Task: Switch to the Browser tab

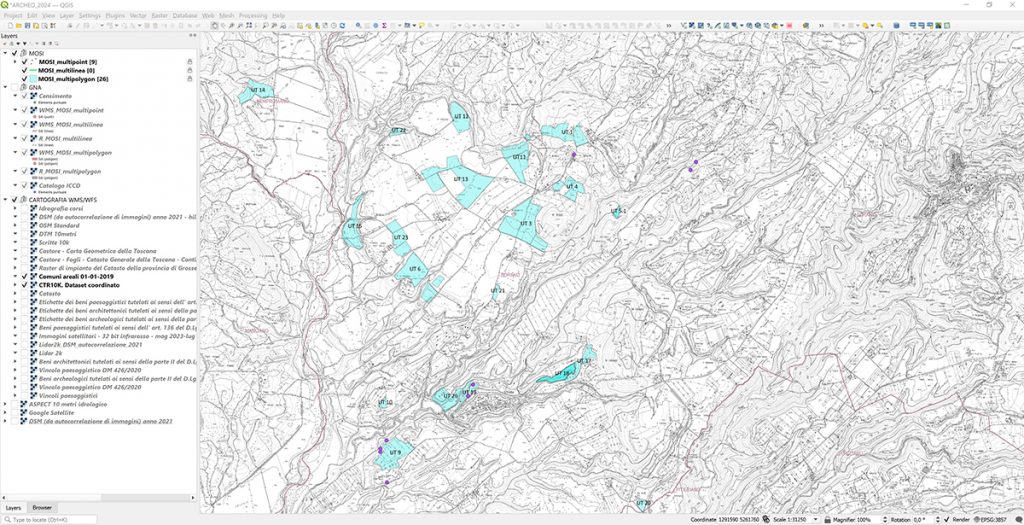Action: tap(41, 508)
